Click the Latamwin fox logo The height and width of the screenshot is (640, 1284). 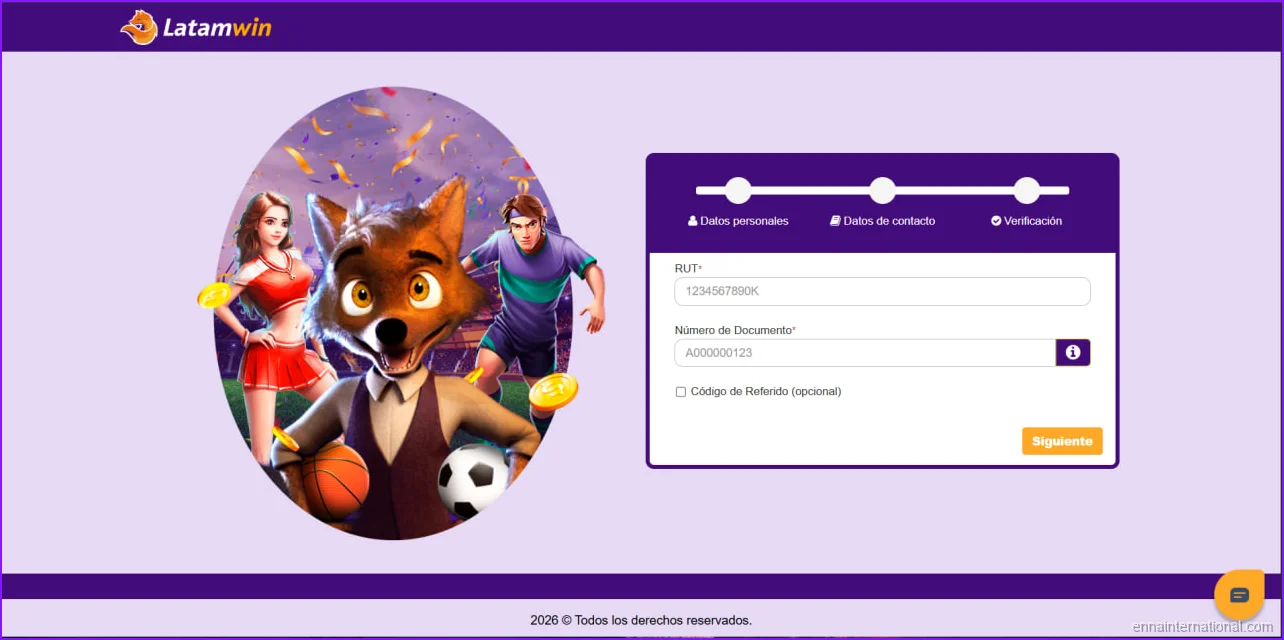(x=139, y=27)
